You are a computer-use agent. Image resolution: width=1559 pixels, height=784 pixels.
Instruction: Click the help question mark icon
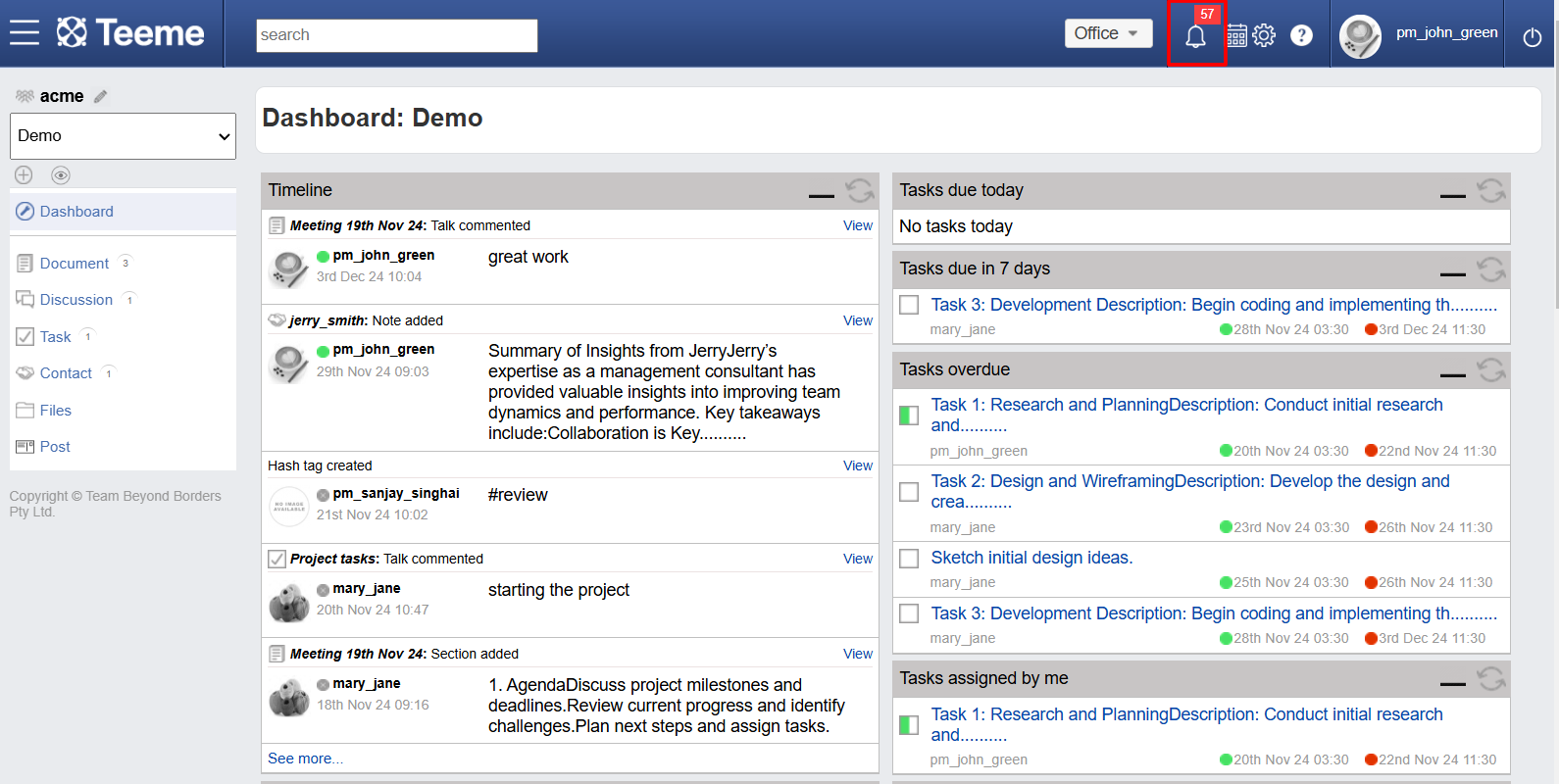(x=1301, y=35)
